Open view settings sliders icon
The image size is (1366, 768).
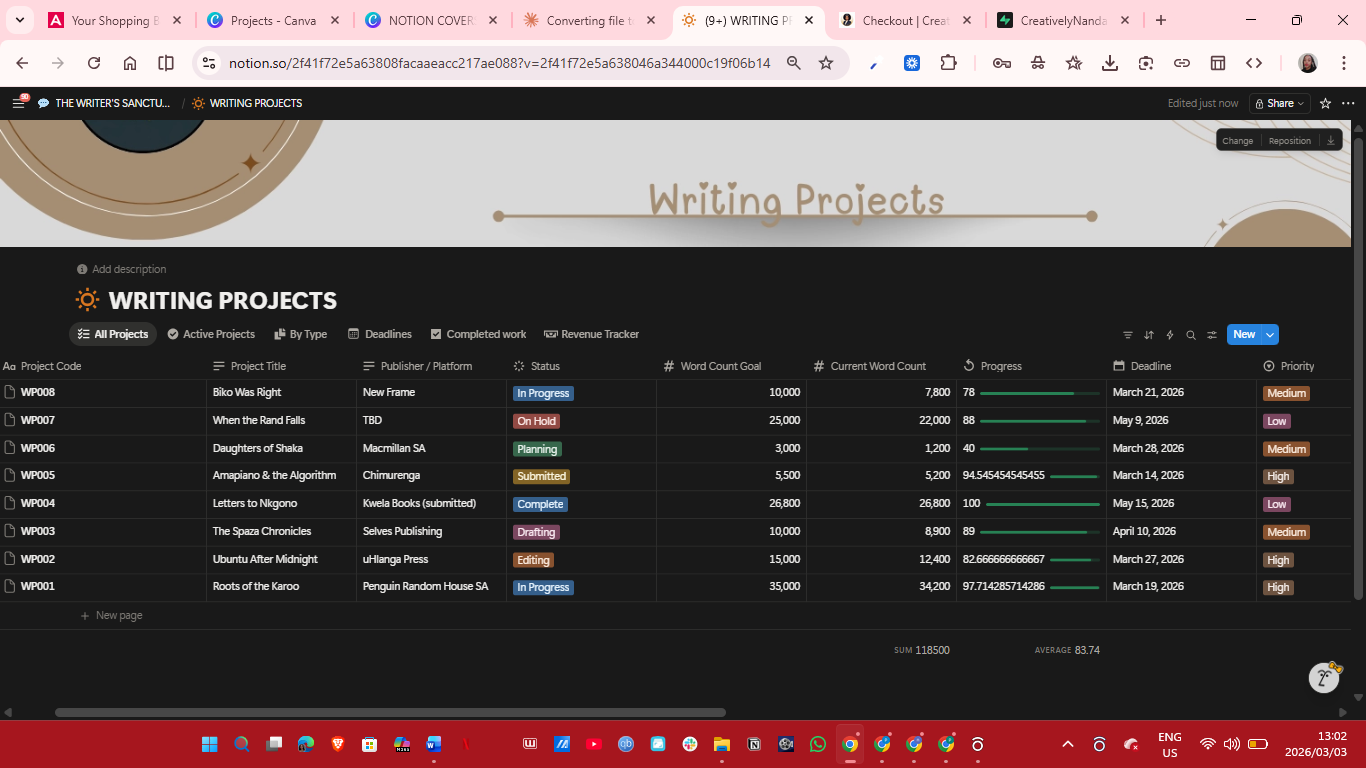click(x=1212, y=335)
